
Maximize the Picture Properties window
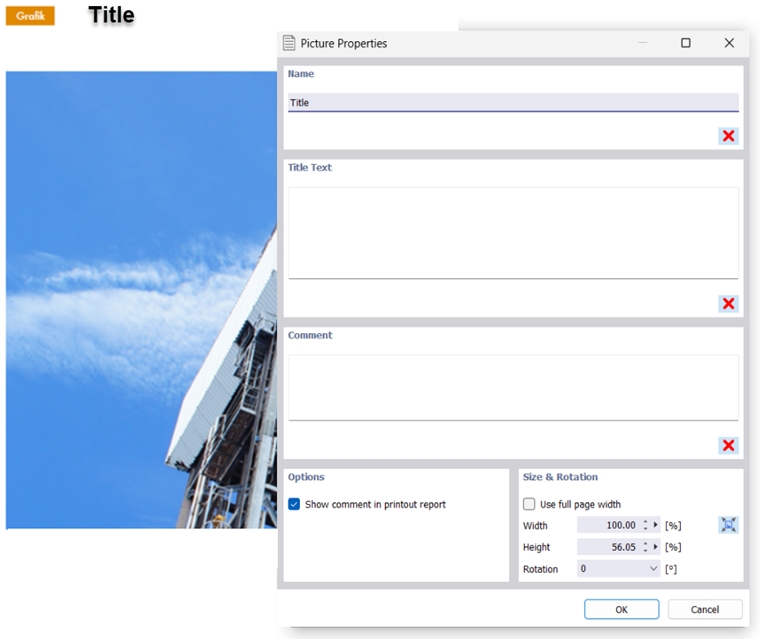point(685,43)
